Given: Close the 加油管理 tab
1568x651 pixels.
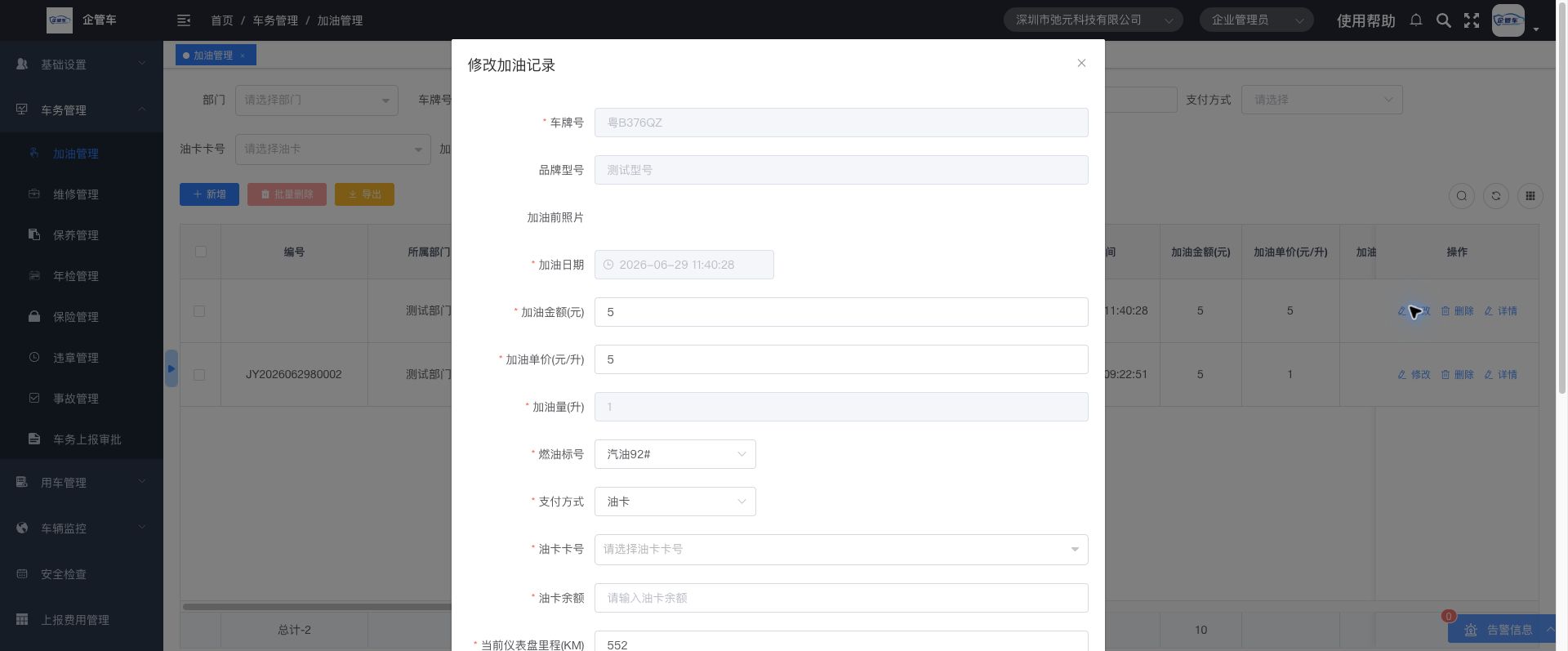Looking at the screenshot, I should tap(243, 56).
